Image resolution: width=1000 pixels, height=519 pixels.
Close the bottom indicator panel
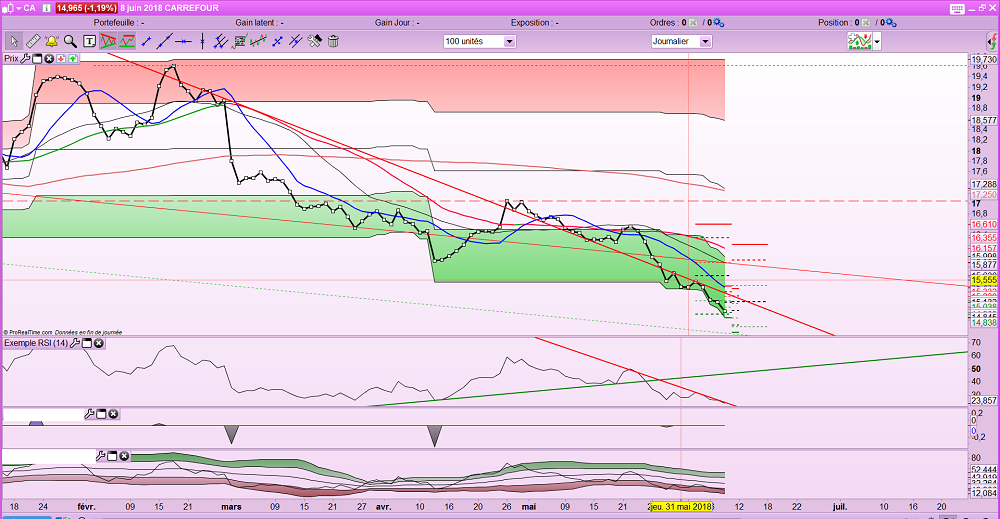[124, 456]
